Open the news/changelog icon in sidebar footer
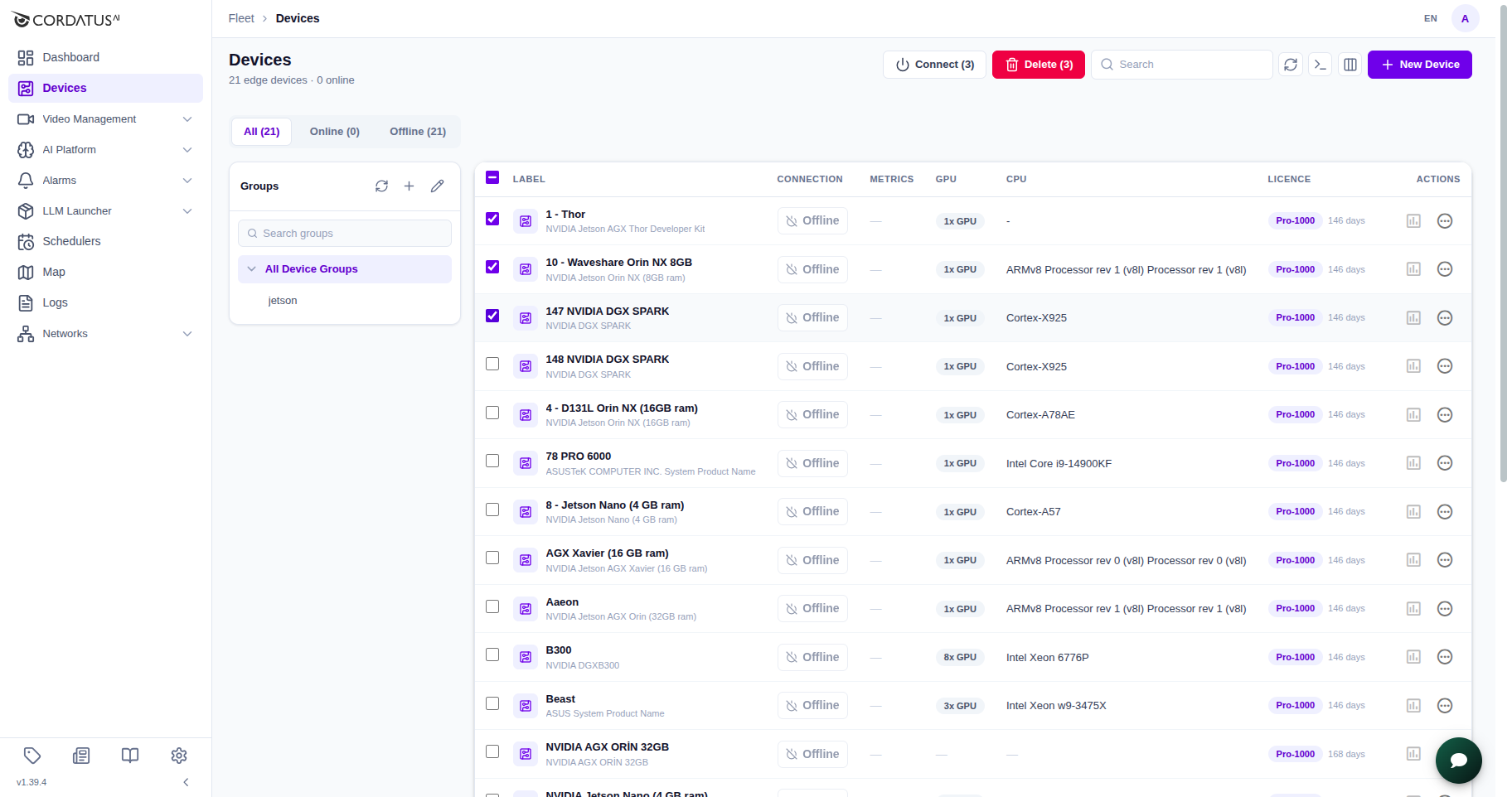The image size is (1512, 797). pyautogui.click(x=81, y=756)
